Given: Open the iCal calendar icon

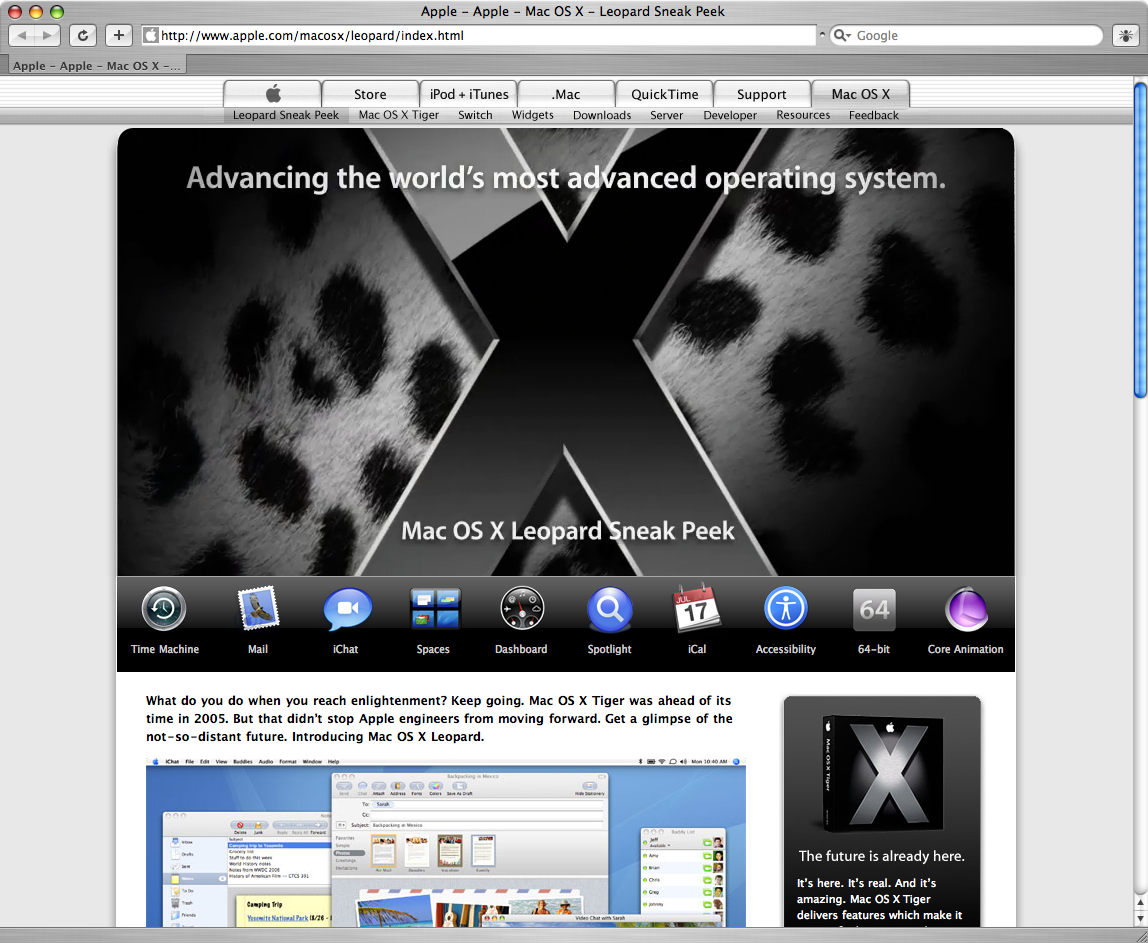Looking at the screenshot, I should (696, 607).
